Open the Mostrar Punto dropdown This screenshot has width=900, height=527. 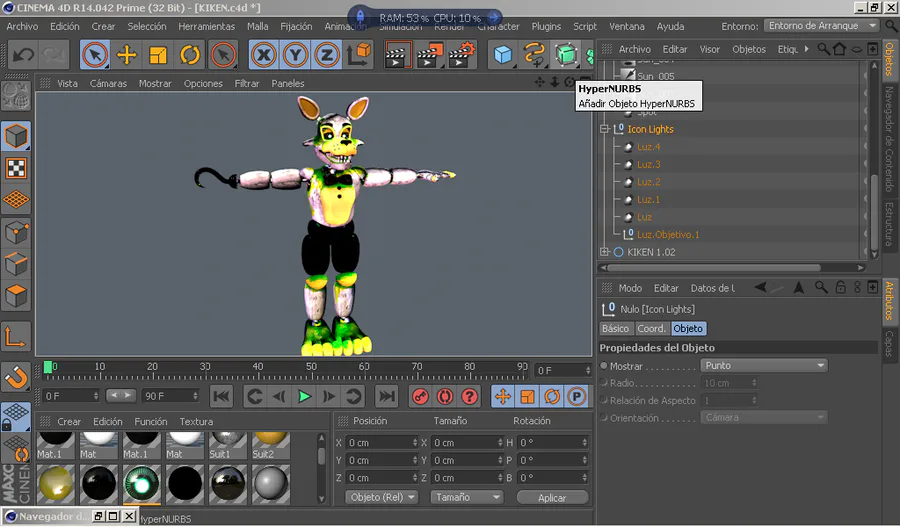(764, 366)
